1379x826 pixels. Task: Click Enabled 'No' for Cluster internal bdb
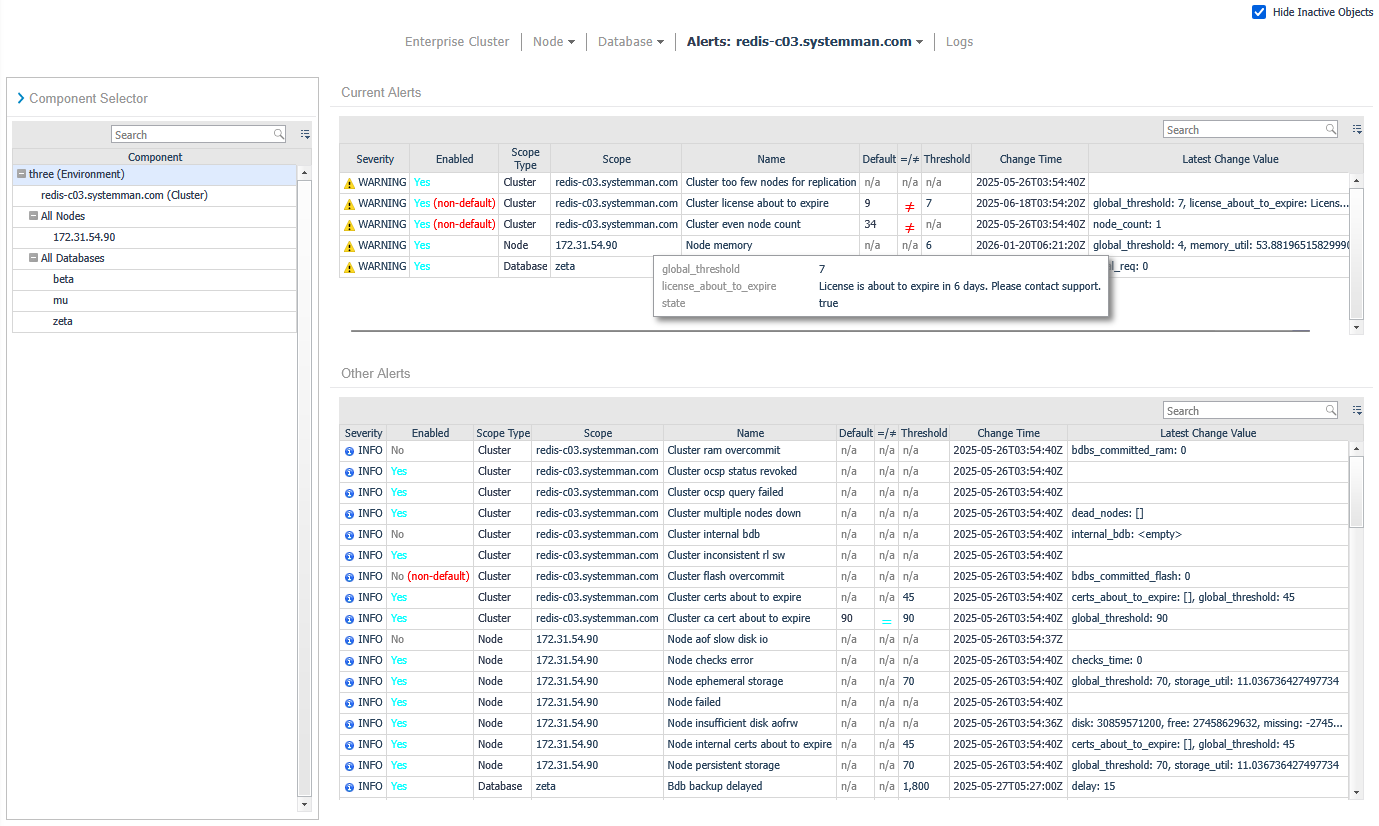(397, 534)
